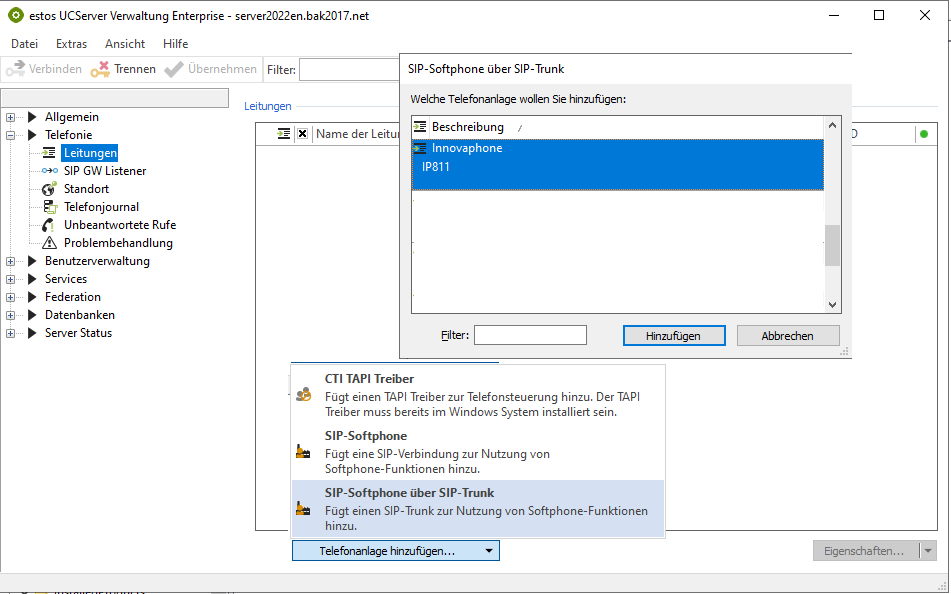Select the SIP GW Listener tree icon
The height and width of the screenshot is (594, 951).
(49, 171)
